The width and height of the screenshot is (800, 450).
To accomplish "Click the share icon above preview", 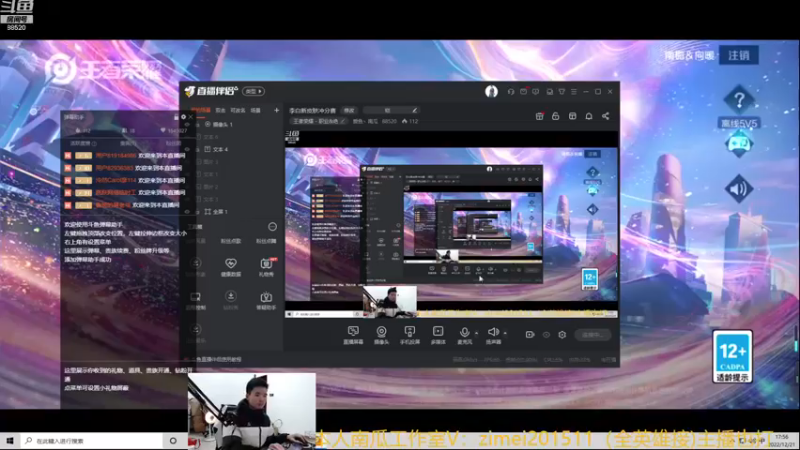I will 606,116.
